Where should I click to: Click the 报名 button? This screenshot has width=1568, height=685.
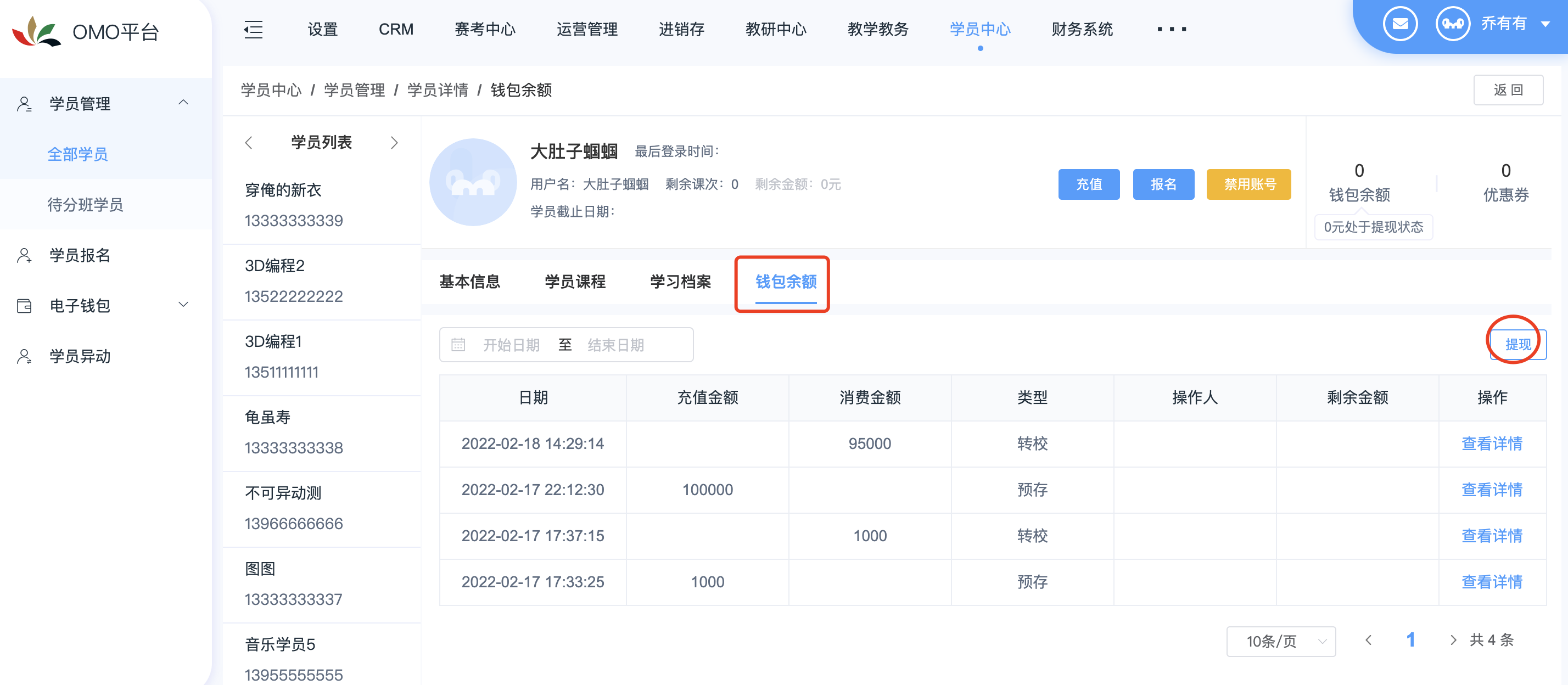(1163, 184)
